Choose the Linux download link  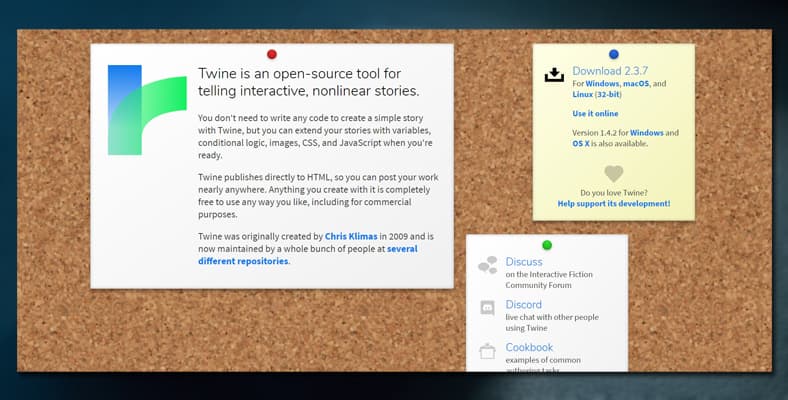tap(582, 94)
